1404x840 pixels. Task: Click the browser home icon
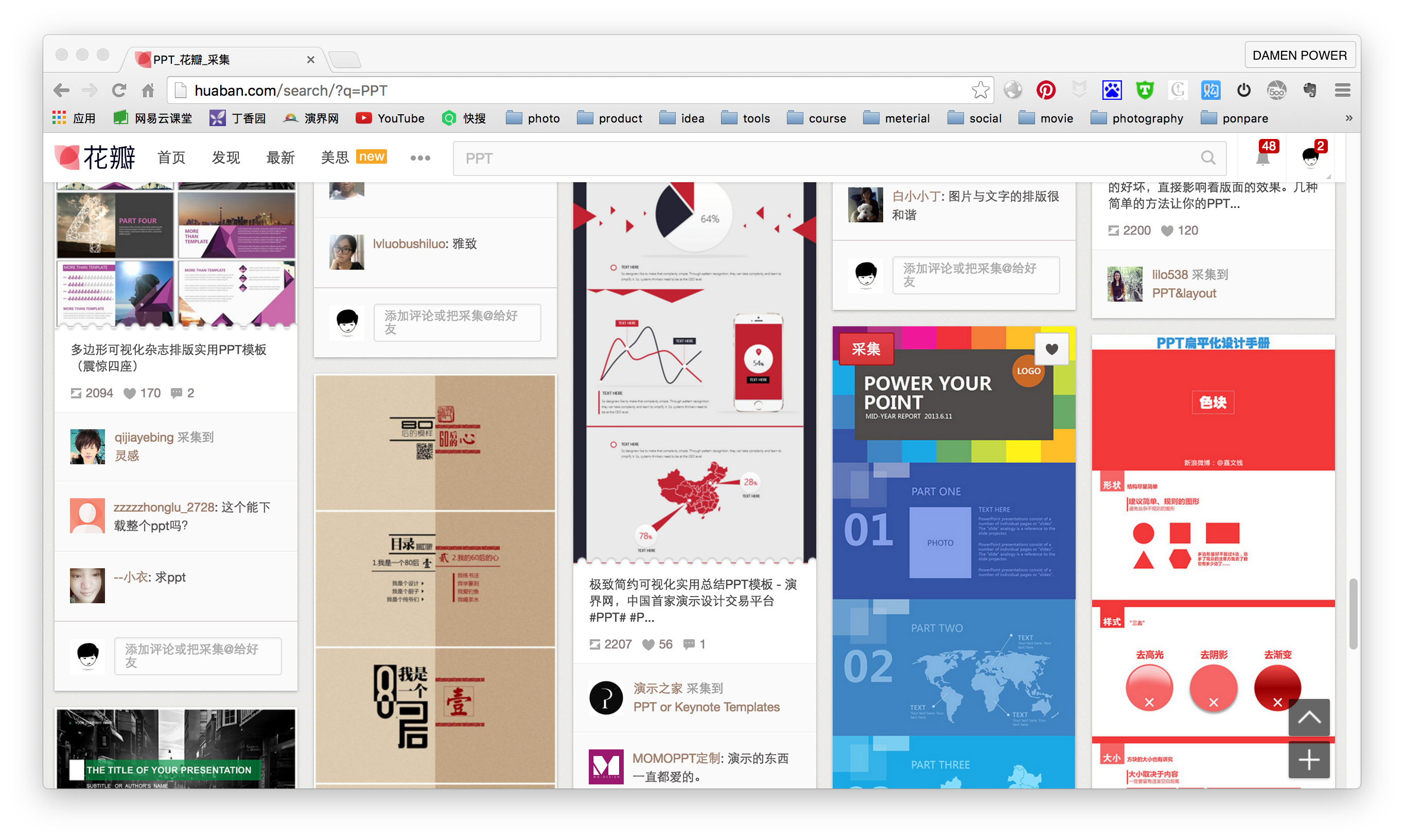[x=148, y=91]
